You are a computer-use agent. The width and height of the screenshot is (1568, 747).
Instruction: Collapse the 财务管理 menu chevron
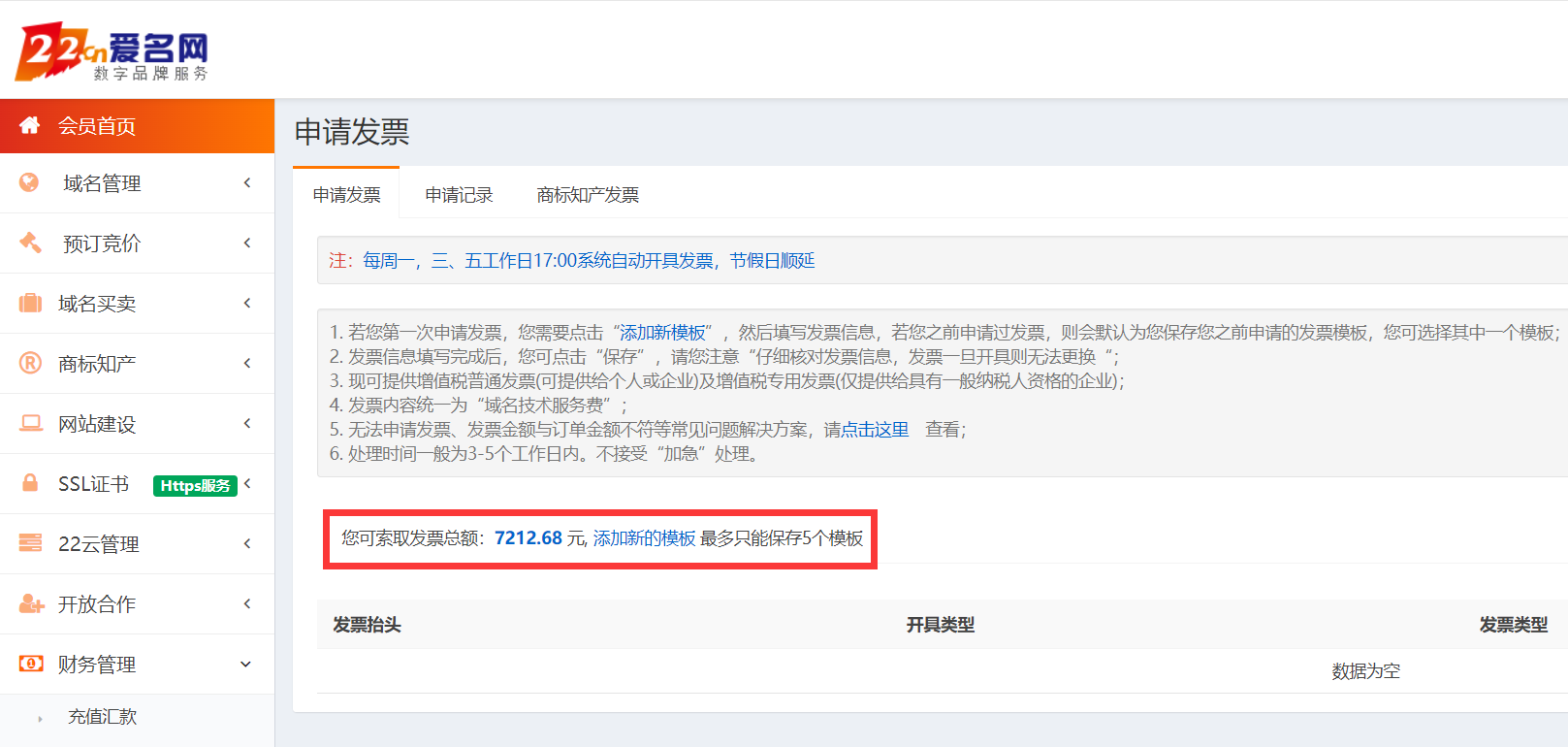(245, 665)
